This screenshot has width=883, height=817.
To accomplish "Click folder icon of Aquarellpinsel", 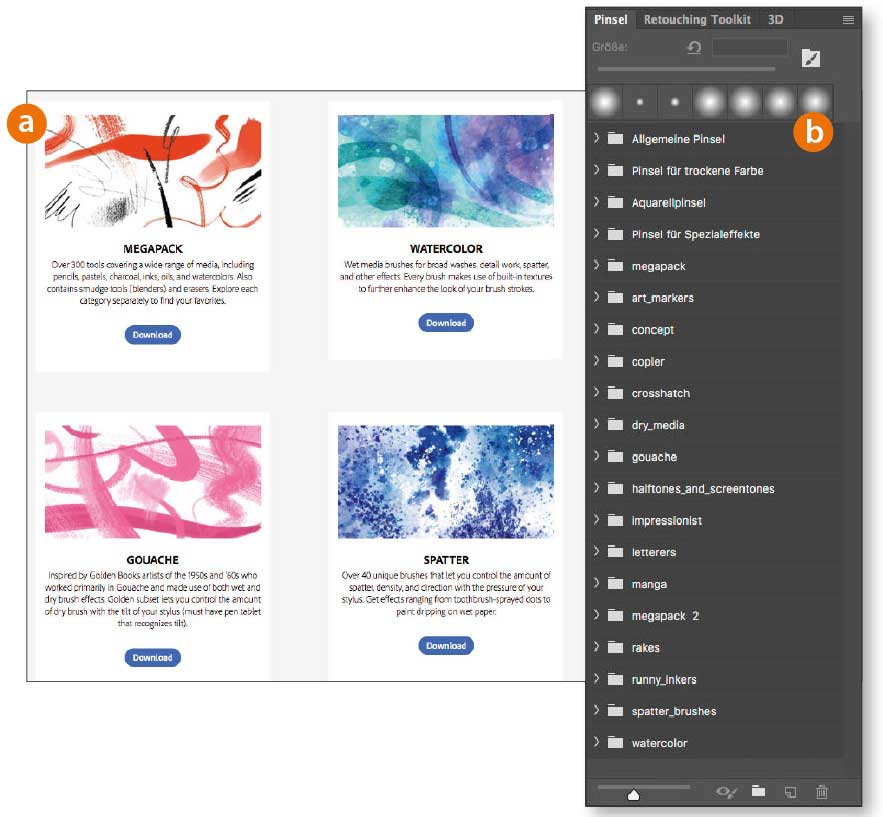I will [616, 202].
